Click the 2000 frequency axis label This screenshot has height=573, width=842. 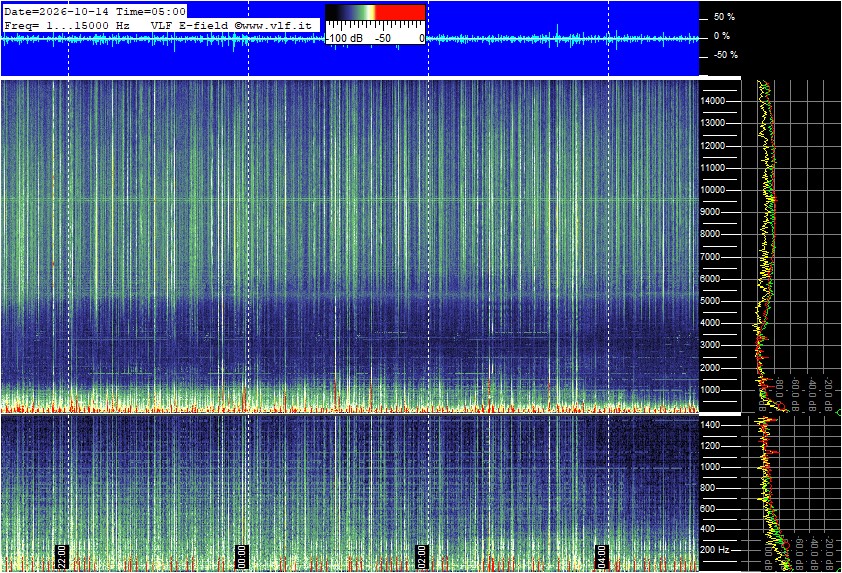[710, 368]
